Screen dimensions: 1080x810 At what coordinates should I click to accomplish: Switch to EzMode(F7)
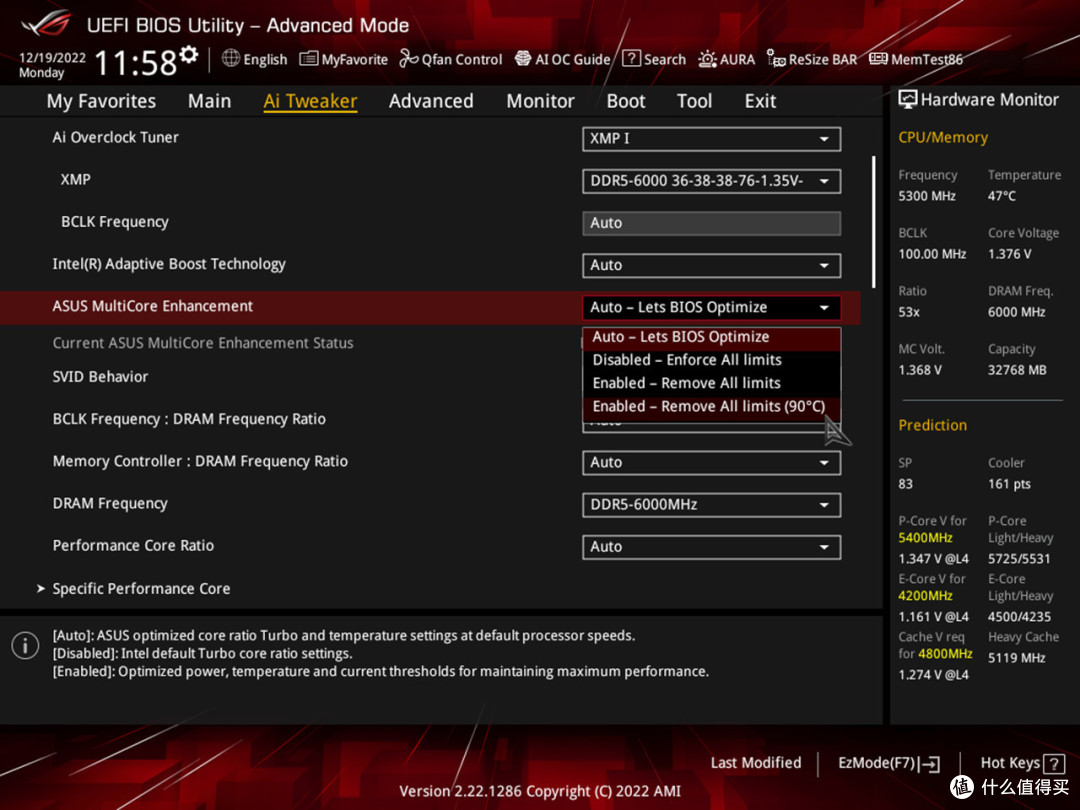(889, 763)
